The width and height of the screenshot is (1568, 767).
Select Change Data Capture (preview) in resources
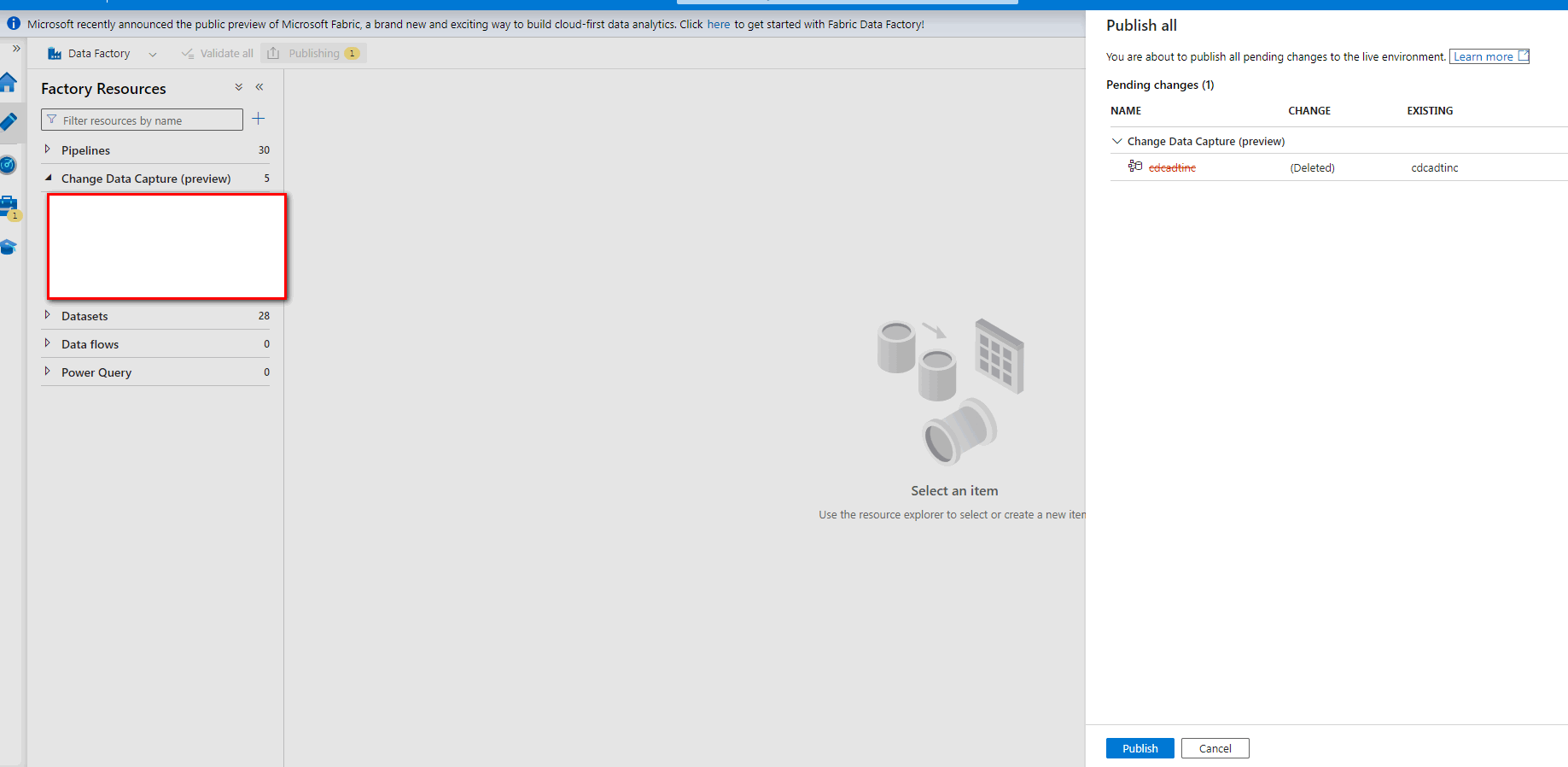(146, 179)
